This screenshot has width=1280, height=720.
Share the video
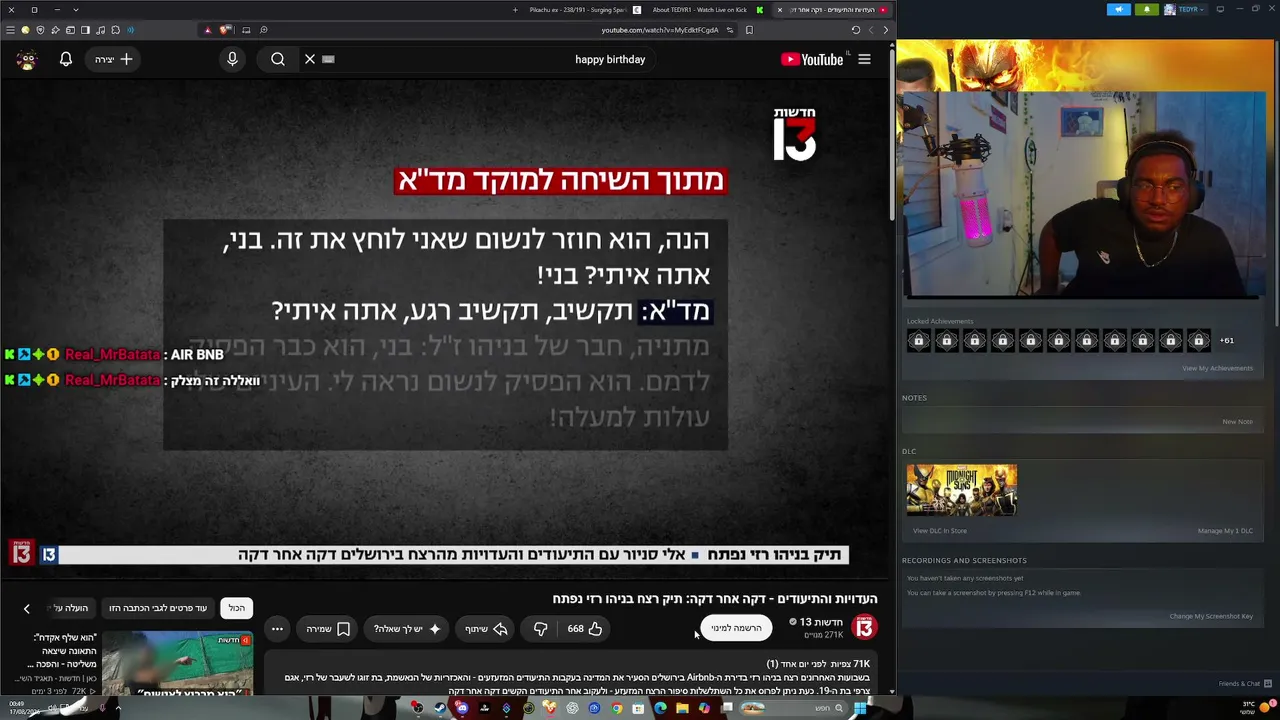pyautogui.click(x=486, y=629)
